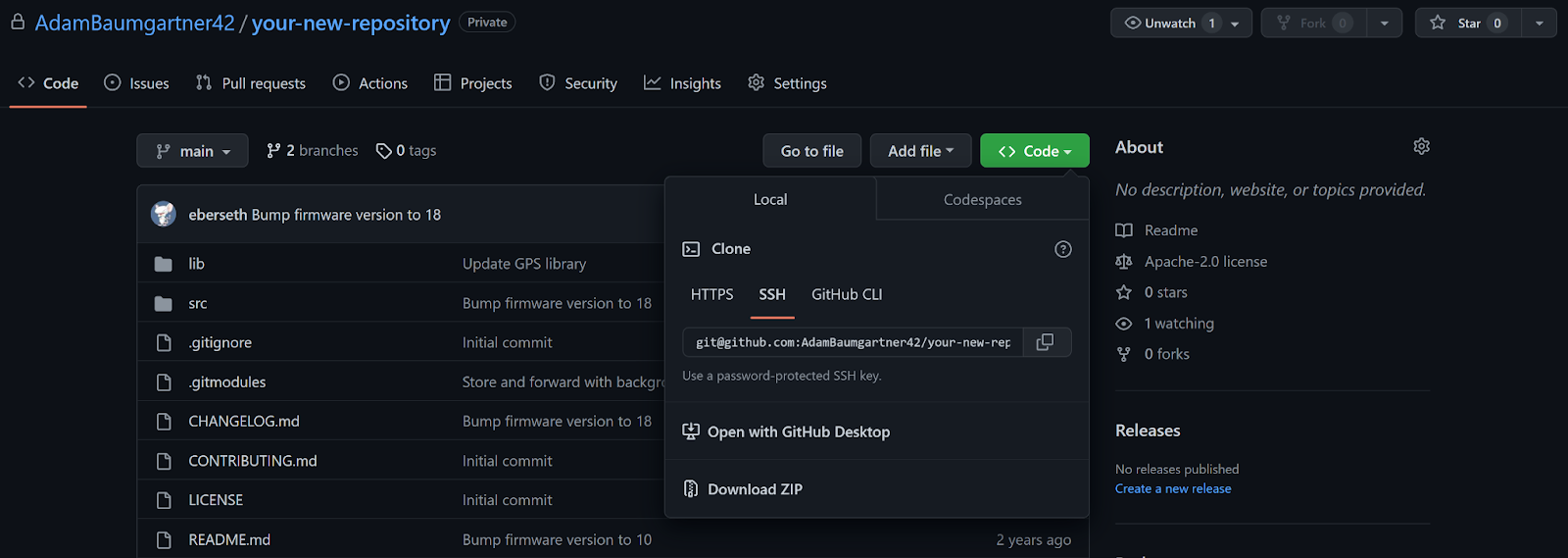Click the private repository lock icon
1568x558 pixels.
pos(18,22)
